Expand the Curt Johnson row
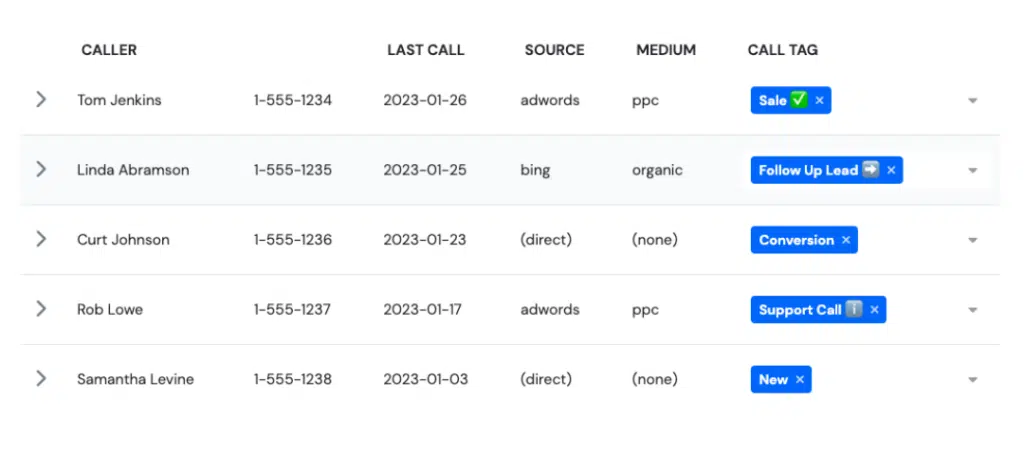 (x=41, y=239)
